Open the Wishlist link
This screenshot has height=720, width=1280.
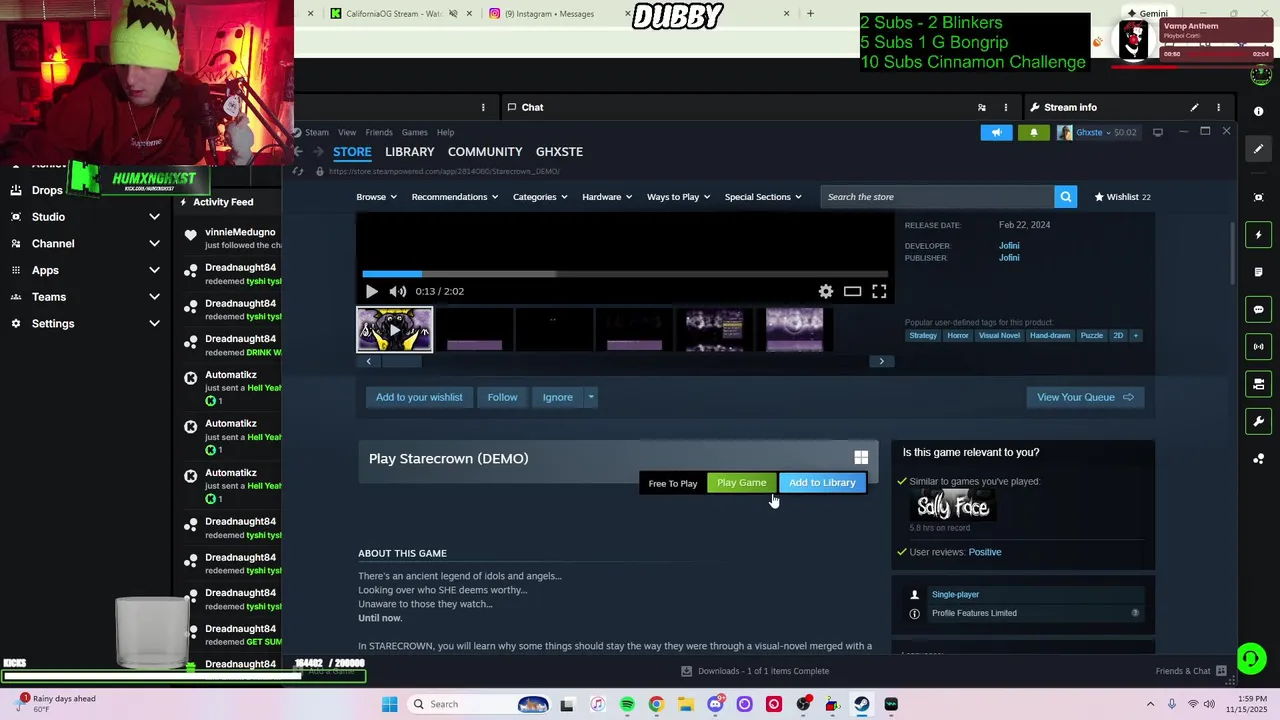[x=1122, y=197]
